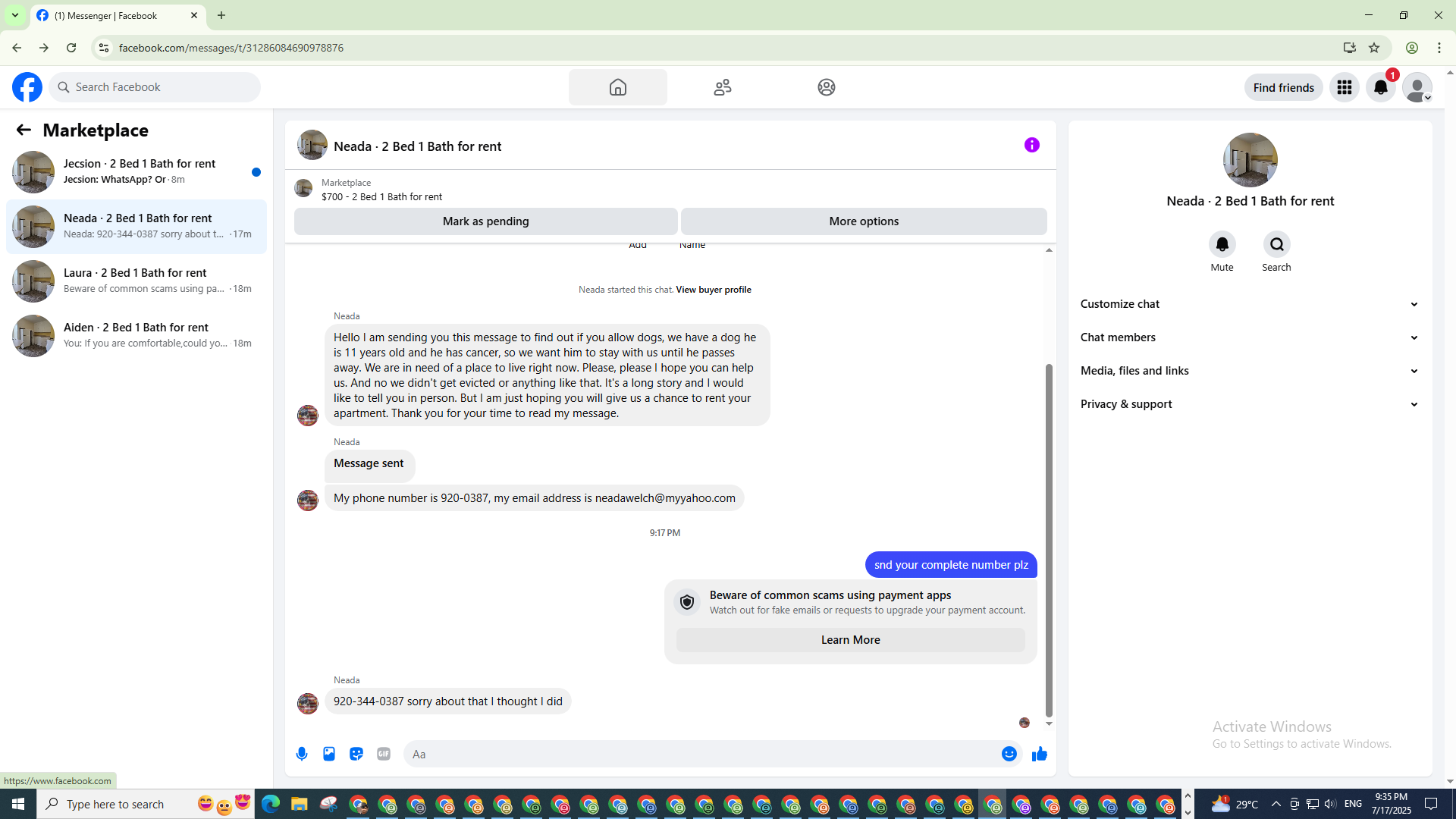Mute this conversation with the bell icon

pyautogui.click(x=1222, y=244)
